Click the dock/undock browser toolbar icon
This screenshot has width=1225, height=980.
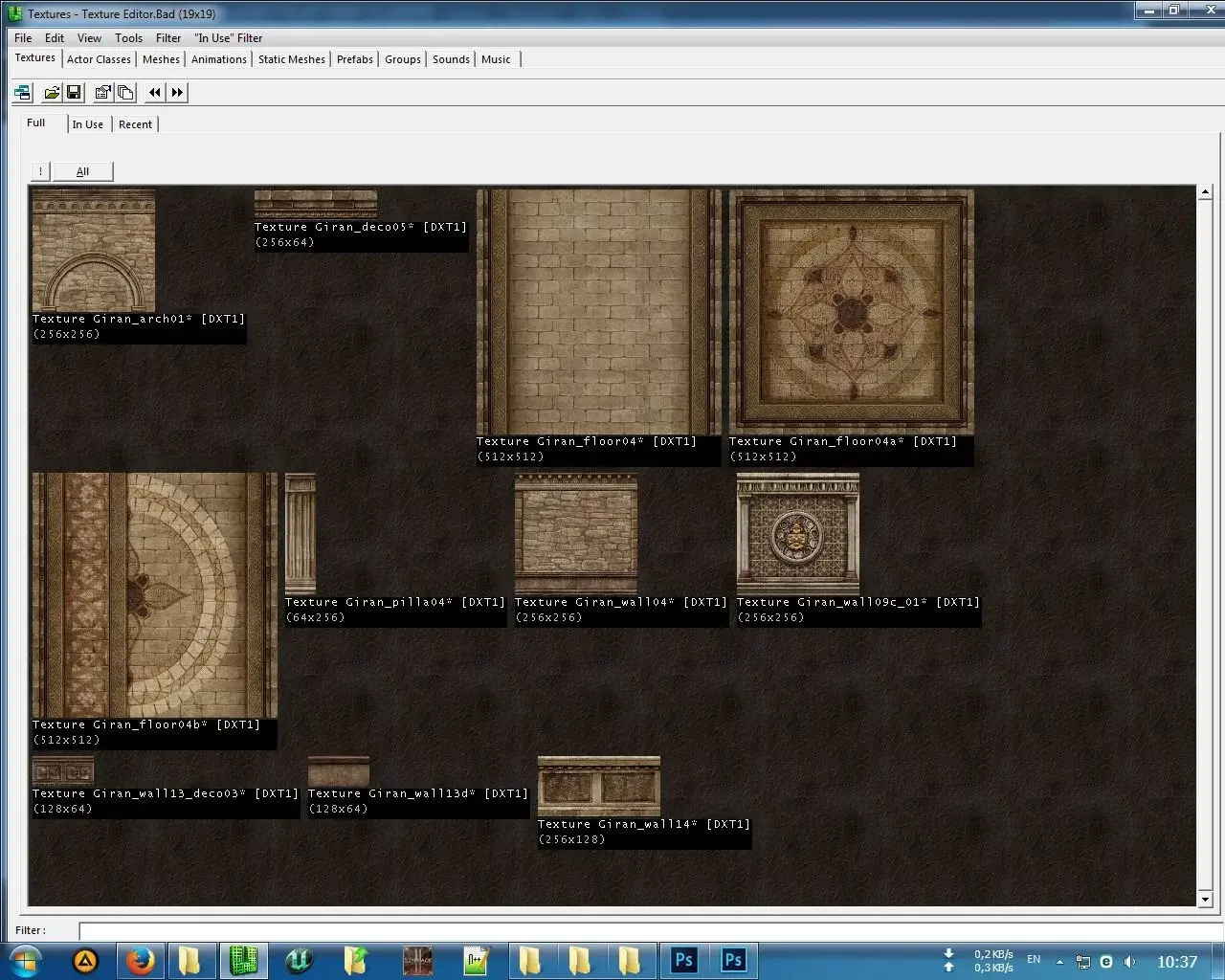pyautogui.click(x=22, y=93)
